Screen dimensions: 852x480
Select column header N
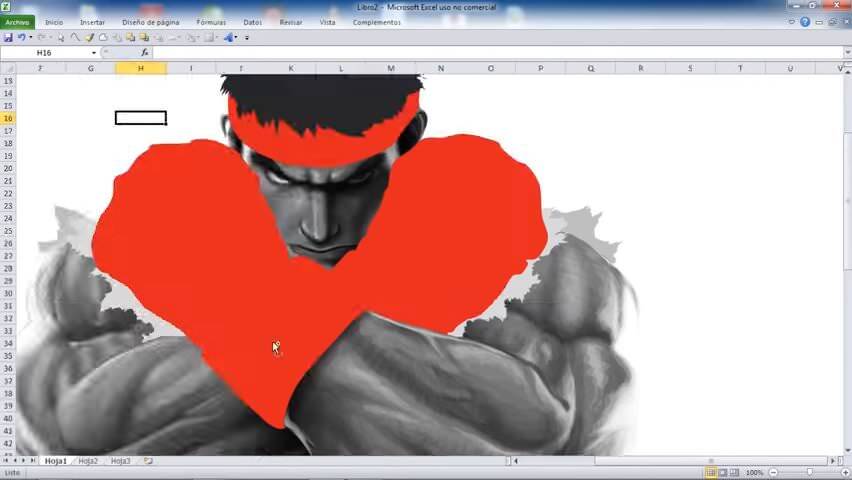(x=441, y=68)
